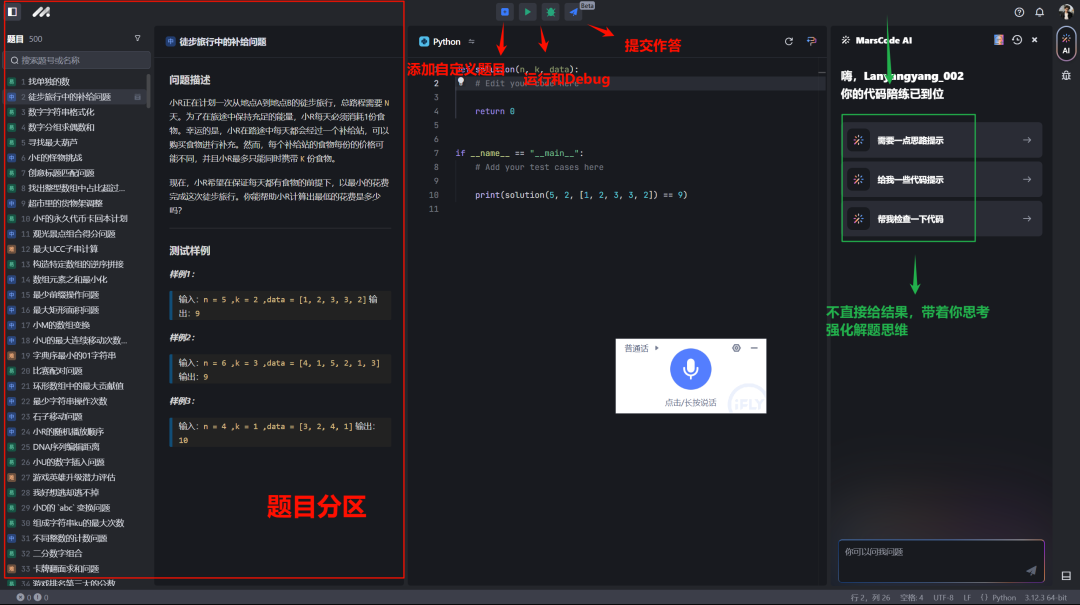Click the errors and warnings status indicator
The image size is (1080, 605).
click(x=32, y=597)
